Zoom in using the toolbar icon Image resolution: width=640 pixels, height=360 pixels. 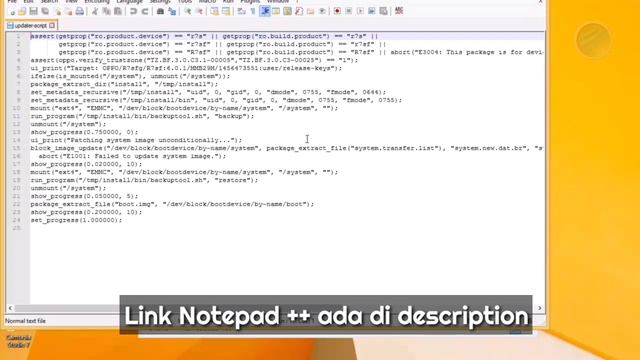[x=187, y=11]
